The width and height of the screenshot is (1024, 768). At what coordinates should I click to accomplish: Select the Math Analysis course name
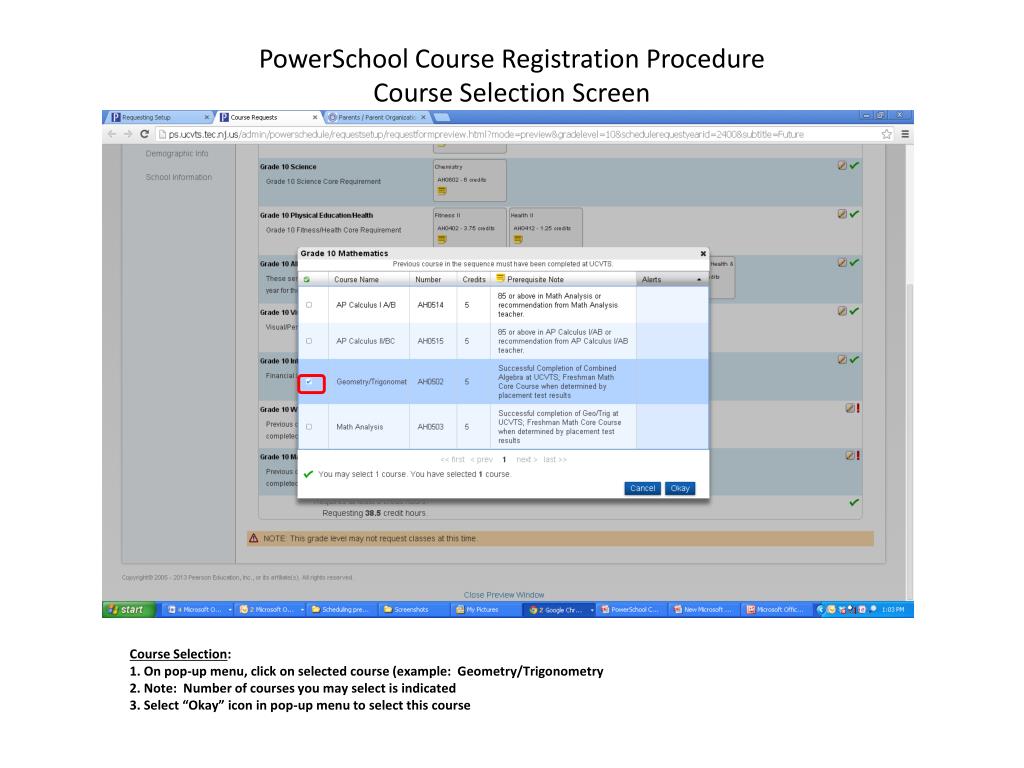(x=360, y=427)
